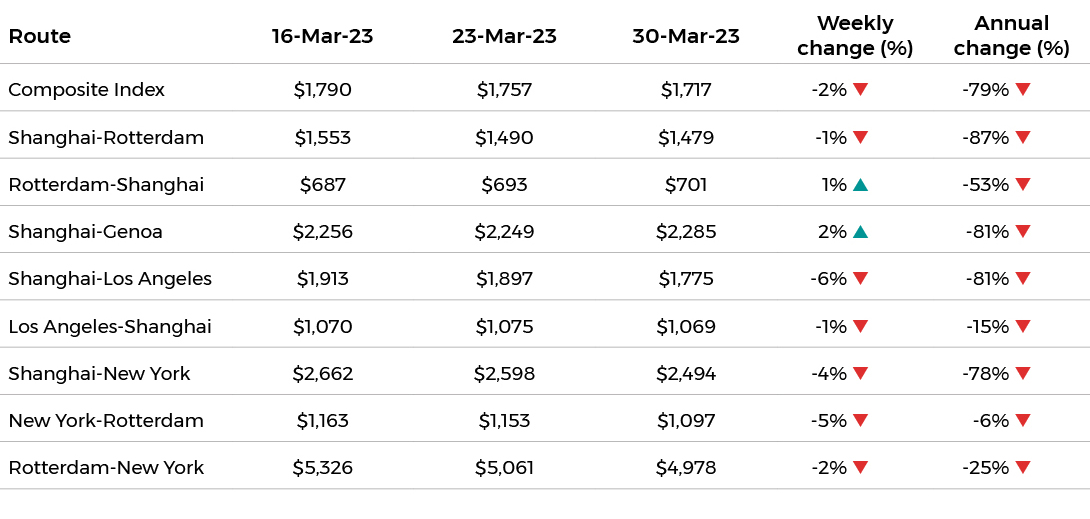Click the $2,598 Shanghai-New York value
1090x519 pixels.
coord(504,374)
